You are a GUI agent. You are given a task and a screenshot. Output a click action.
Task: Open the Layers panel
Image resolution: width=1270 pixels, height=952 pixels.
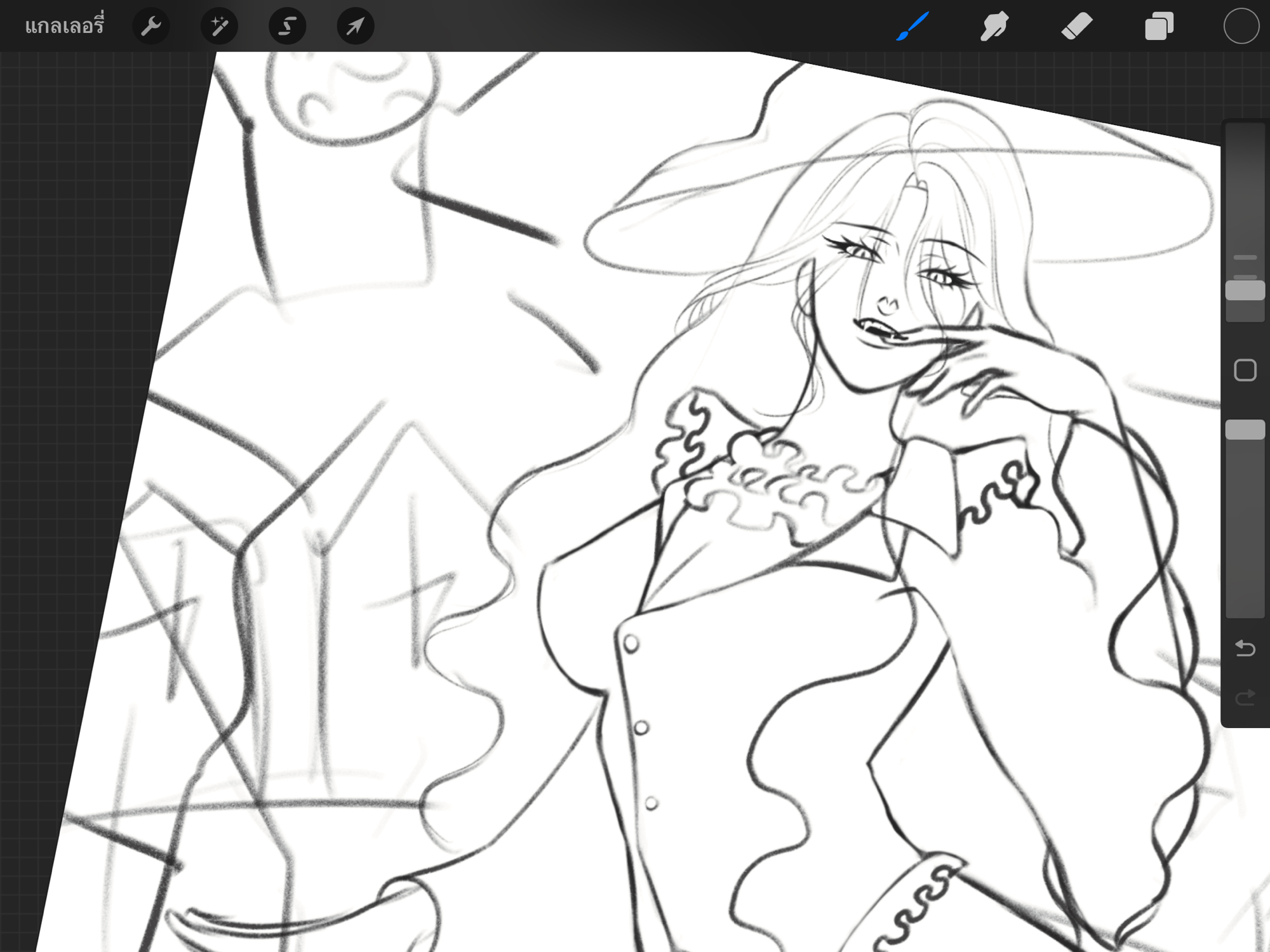[x=1159, y=27]
